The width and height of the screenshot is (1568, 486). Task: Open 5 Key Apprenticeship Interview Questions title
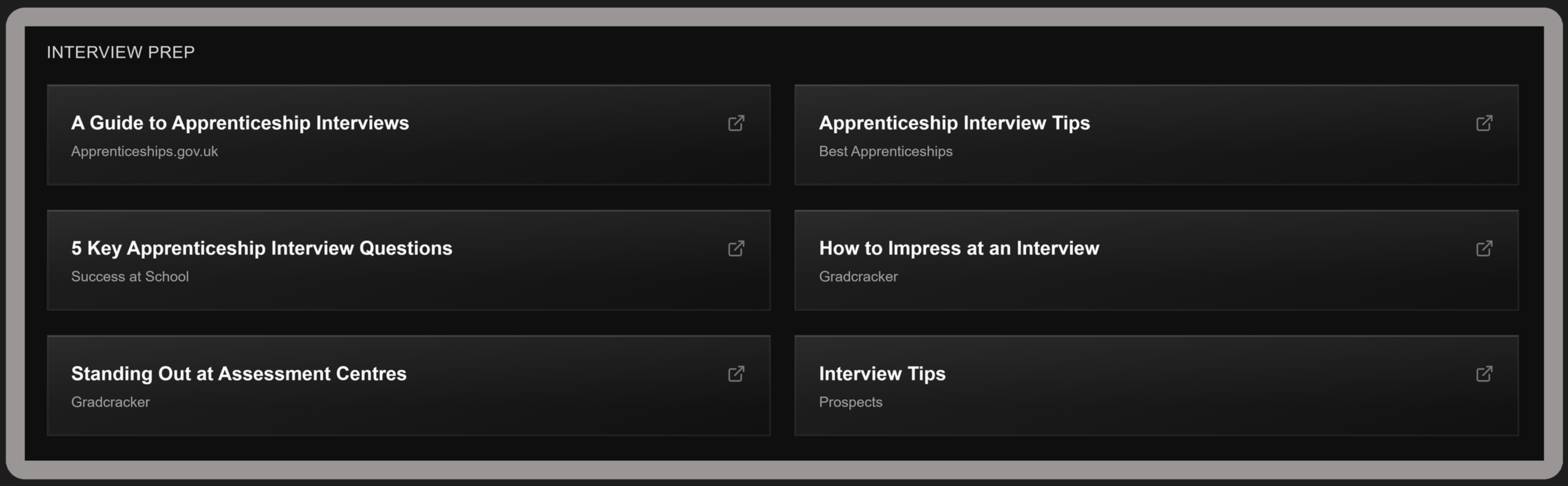tap(261, 248)
